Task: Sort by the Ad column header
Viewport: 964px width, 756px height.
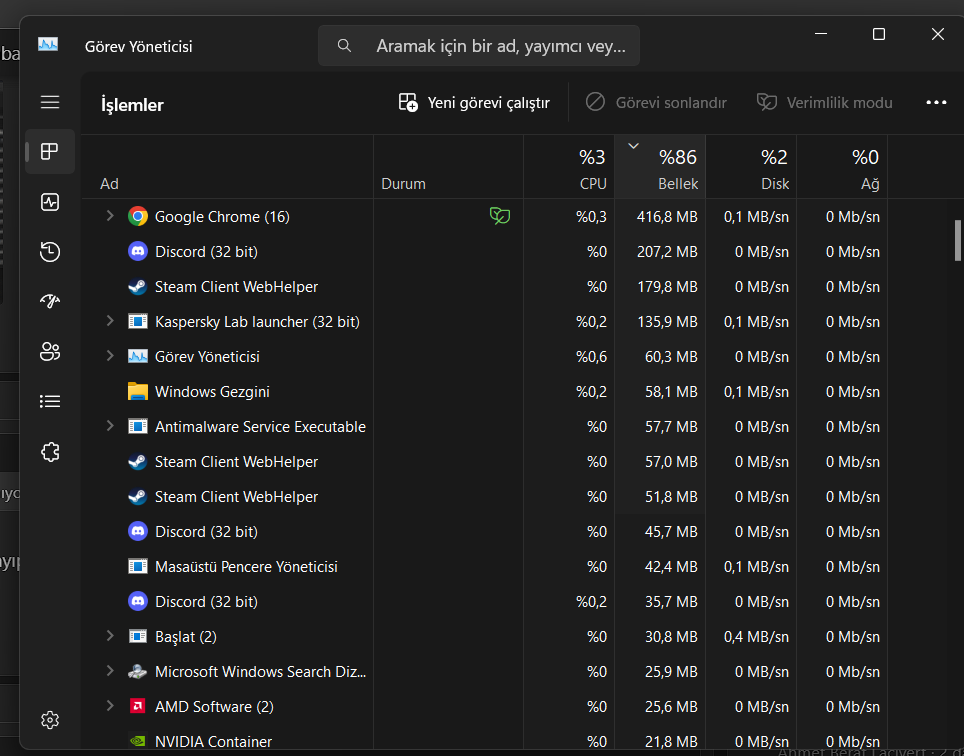Action: 227,167
